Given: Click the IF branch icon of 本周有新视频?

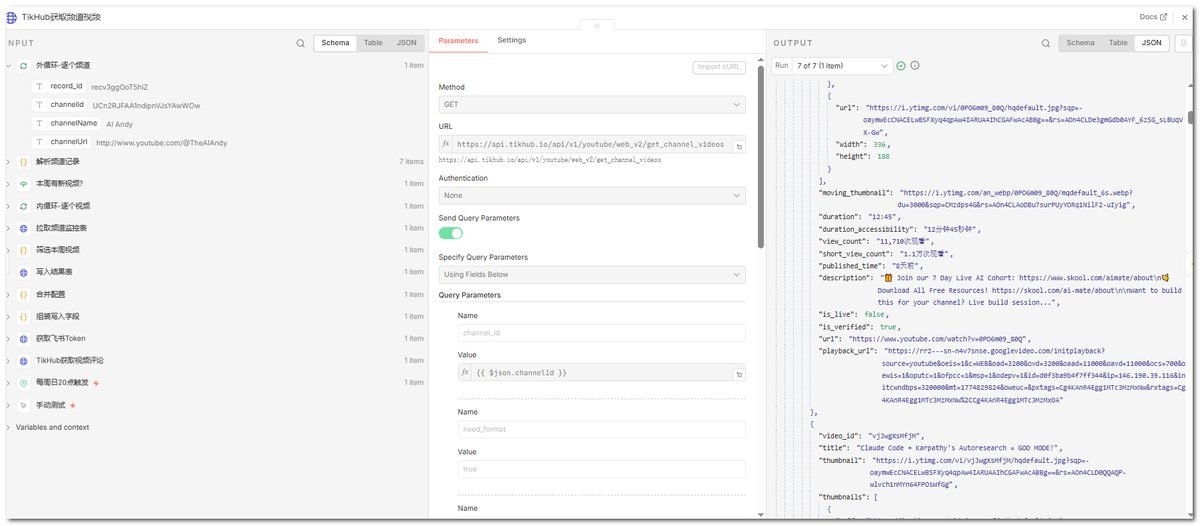Looking at the screenshot, I should (x=24, y=184).
